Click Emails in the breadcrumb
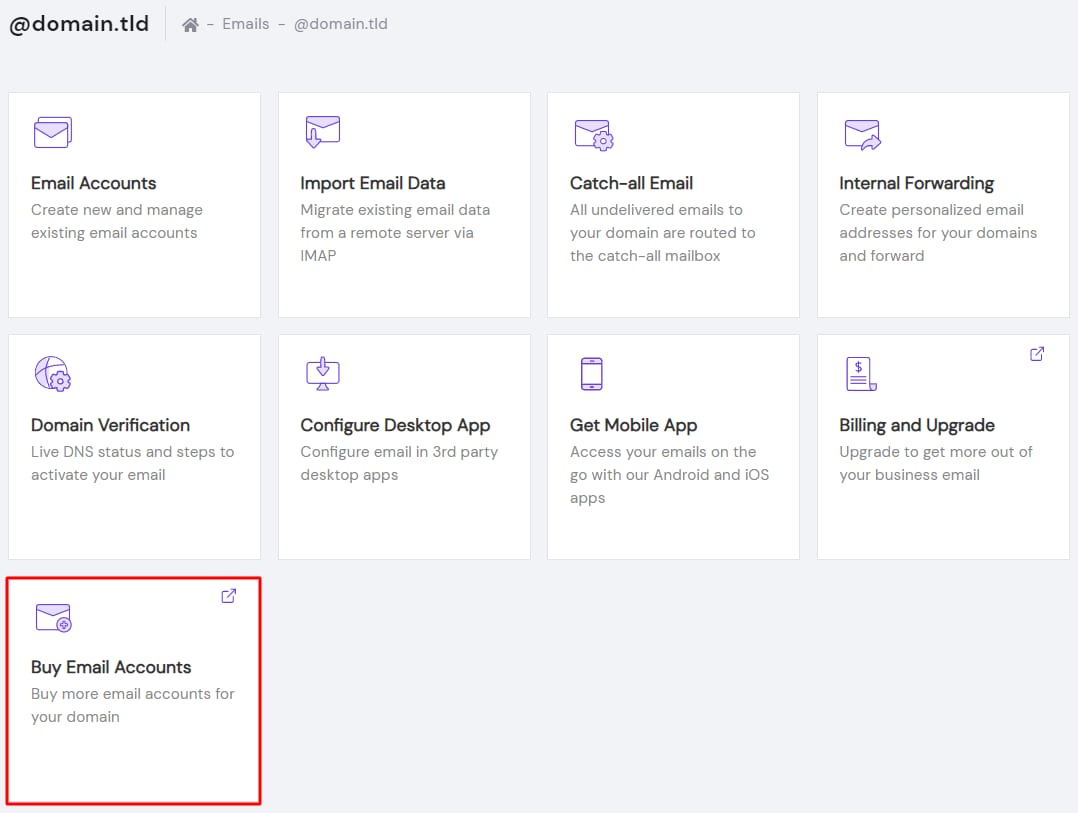 244,23
